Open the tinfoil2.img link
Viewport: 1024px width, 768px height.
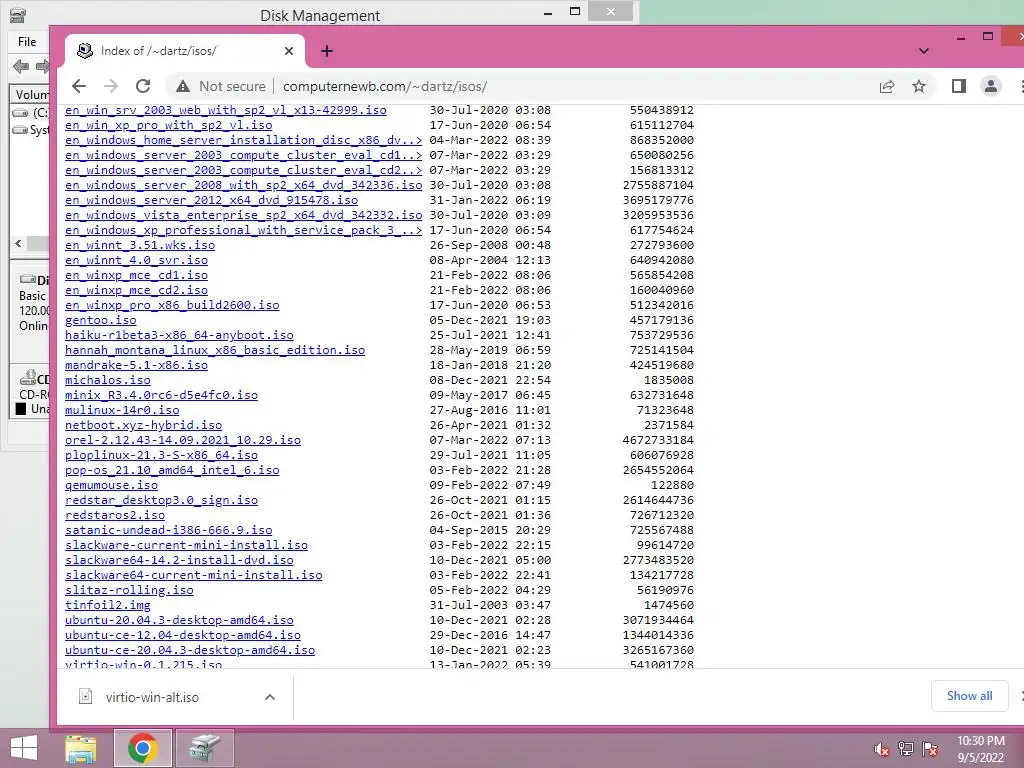tap(108, 606)
